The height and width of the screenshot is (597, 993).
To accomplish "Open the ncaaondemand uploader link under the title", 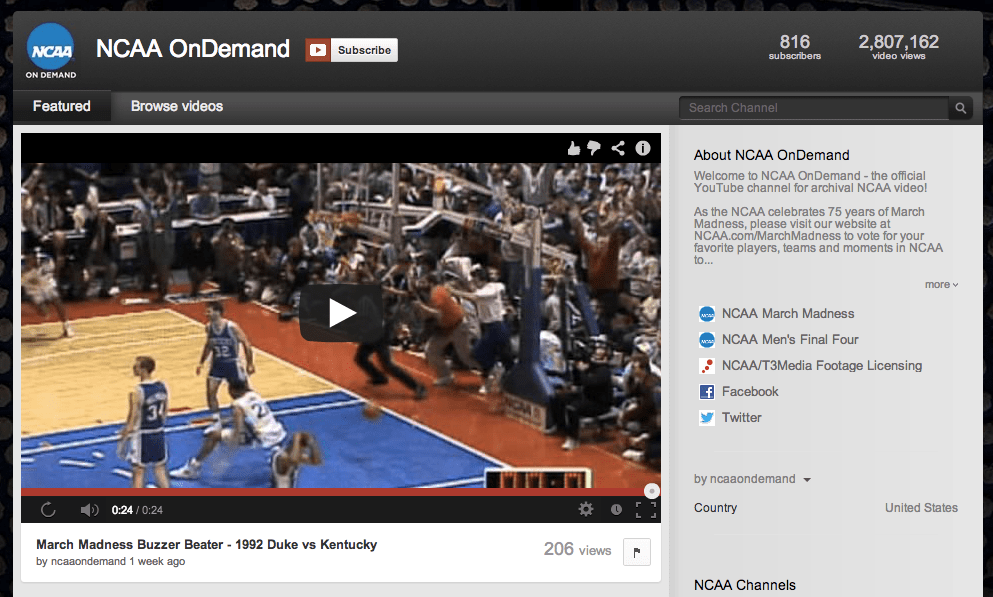I will 88,561.
